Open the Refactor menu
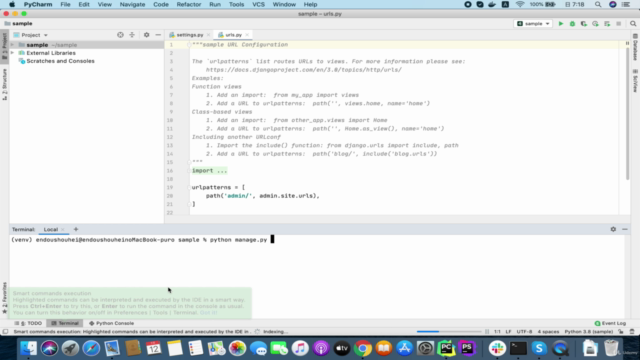 tap(189, 4)
